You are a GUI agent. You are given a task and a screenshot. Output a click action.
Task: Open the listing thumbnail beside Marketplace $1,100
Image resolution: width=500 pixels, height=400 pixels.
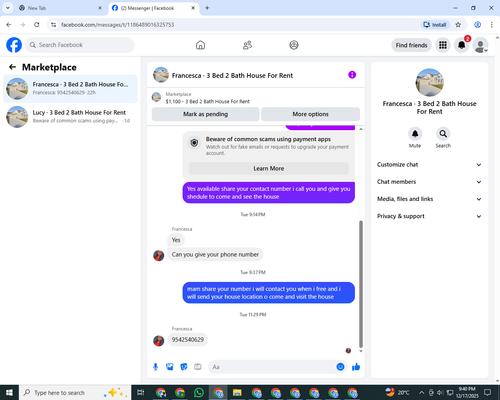tap(156, 97)
